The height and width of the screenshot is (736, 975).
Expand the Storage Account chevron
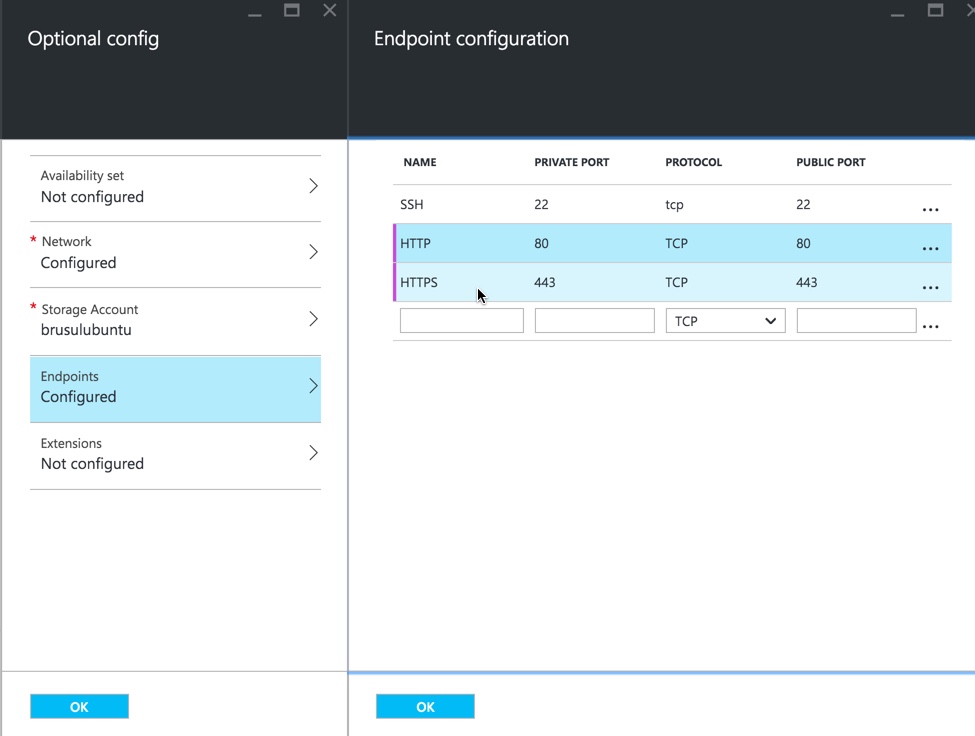(313, 319)
